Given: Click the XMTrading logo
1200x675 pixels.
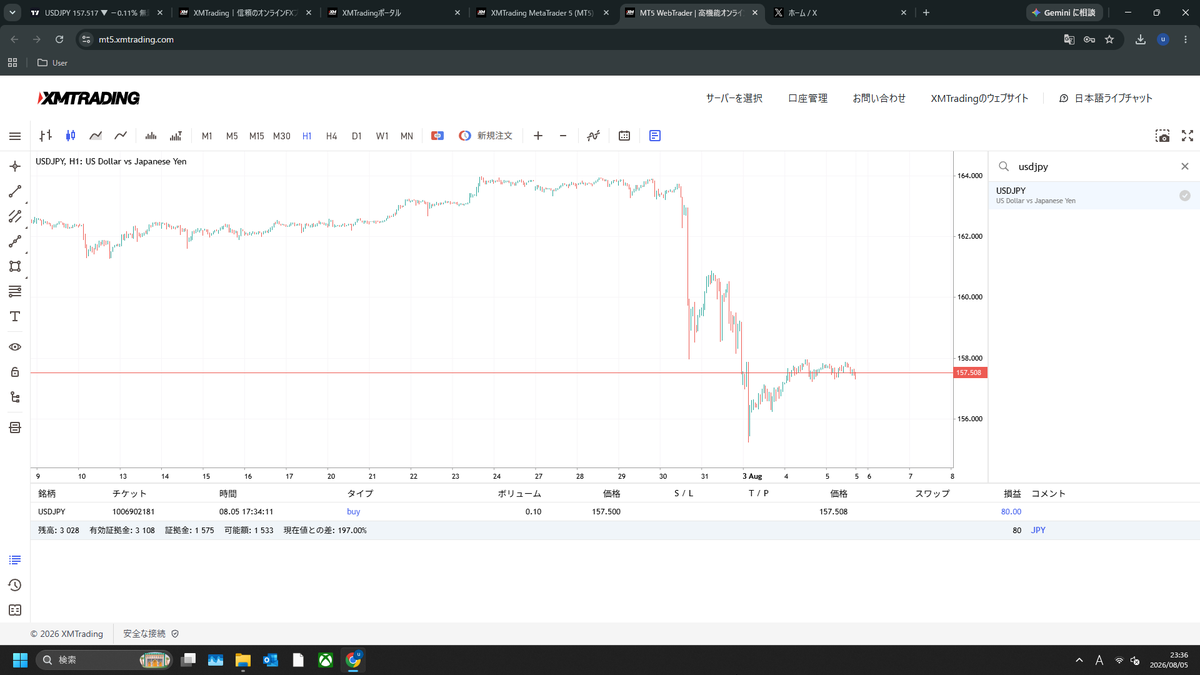Looking at the screenshot, I should coord(88,98).
